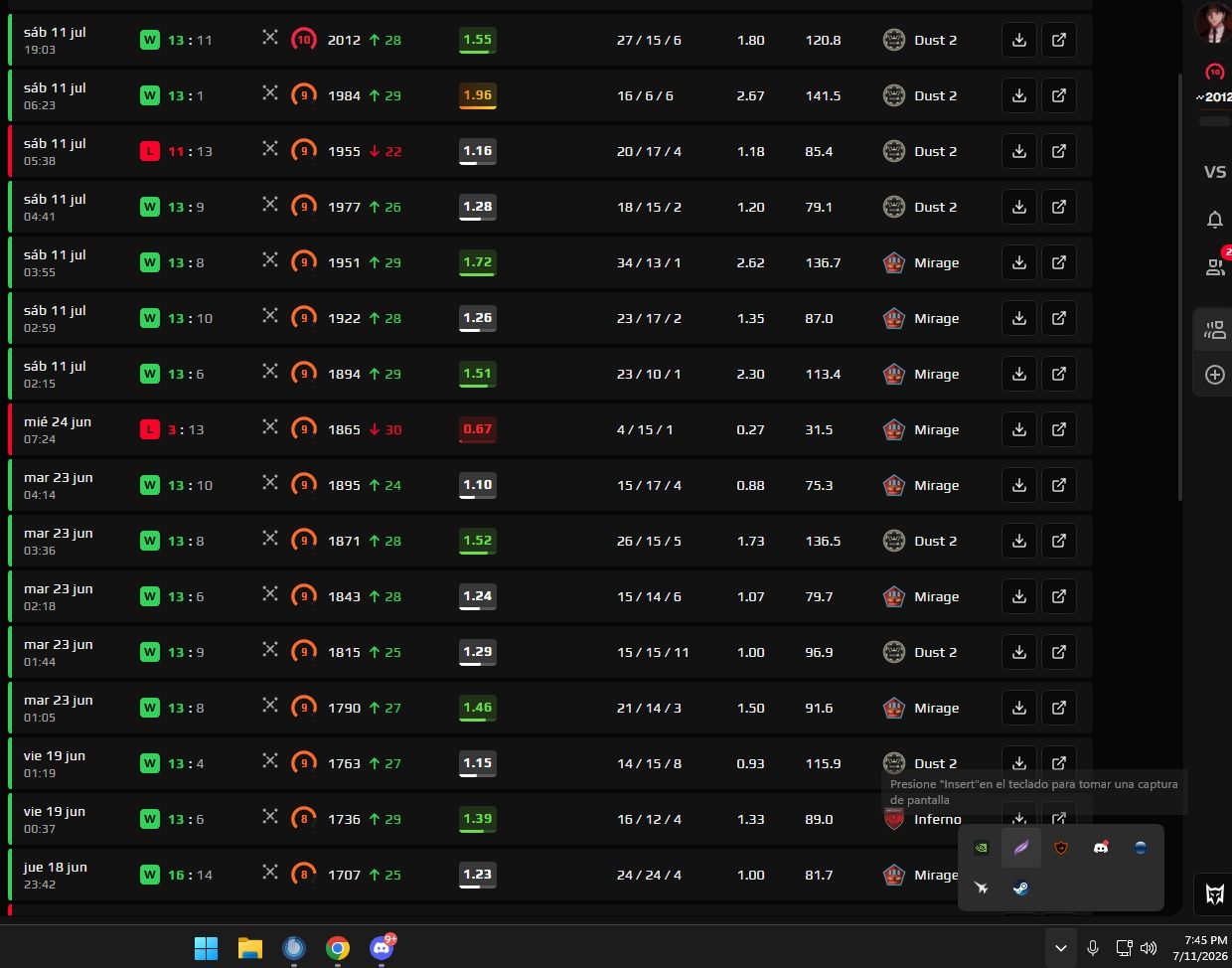Click the microphone icon in system tray

[x=1093, y=948]
